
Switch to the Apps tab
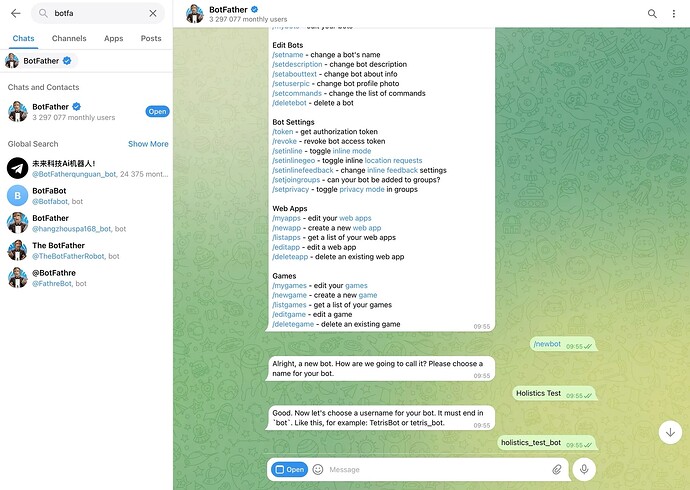coord(114,38)
